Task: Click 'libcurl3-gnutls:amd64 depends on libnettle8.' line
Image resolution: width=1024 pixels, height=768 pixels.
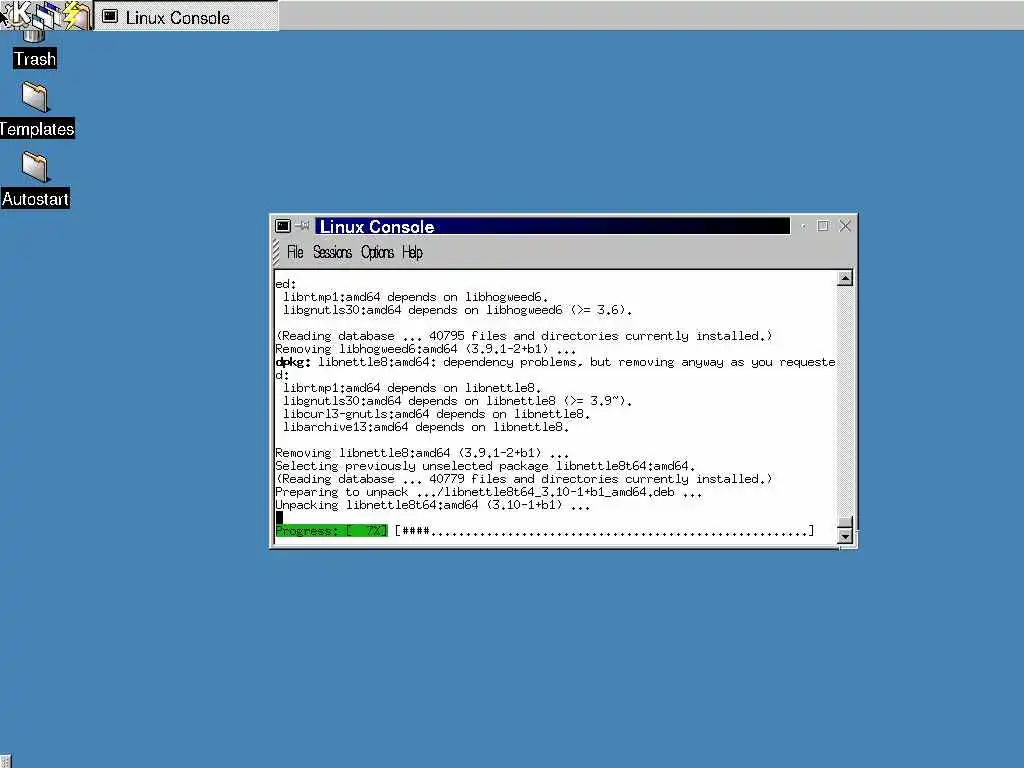Action: pyautogui.click(x=436, y=414)
